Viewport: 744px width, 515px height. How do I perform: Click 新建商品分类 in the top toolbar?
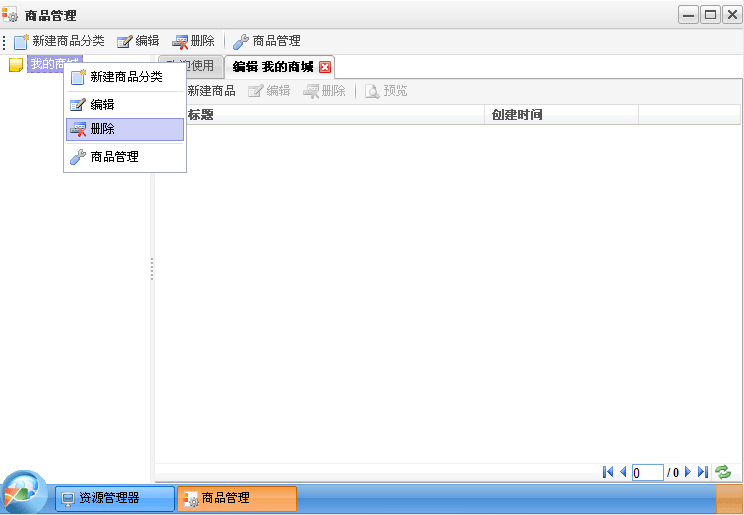coord(59,41)
